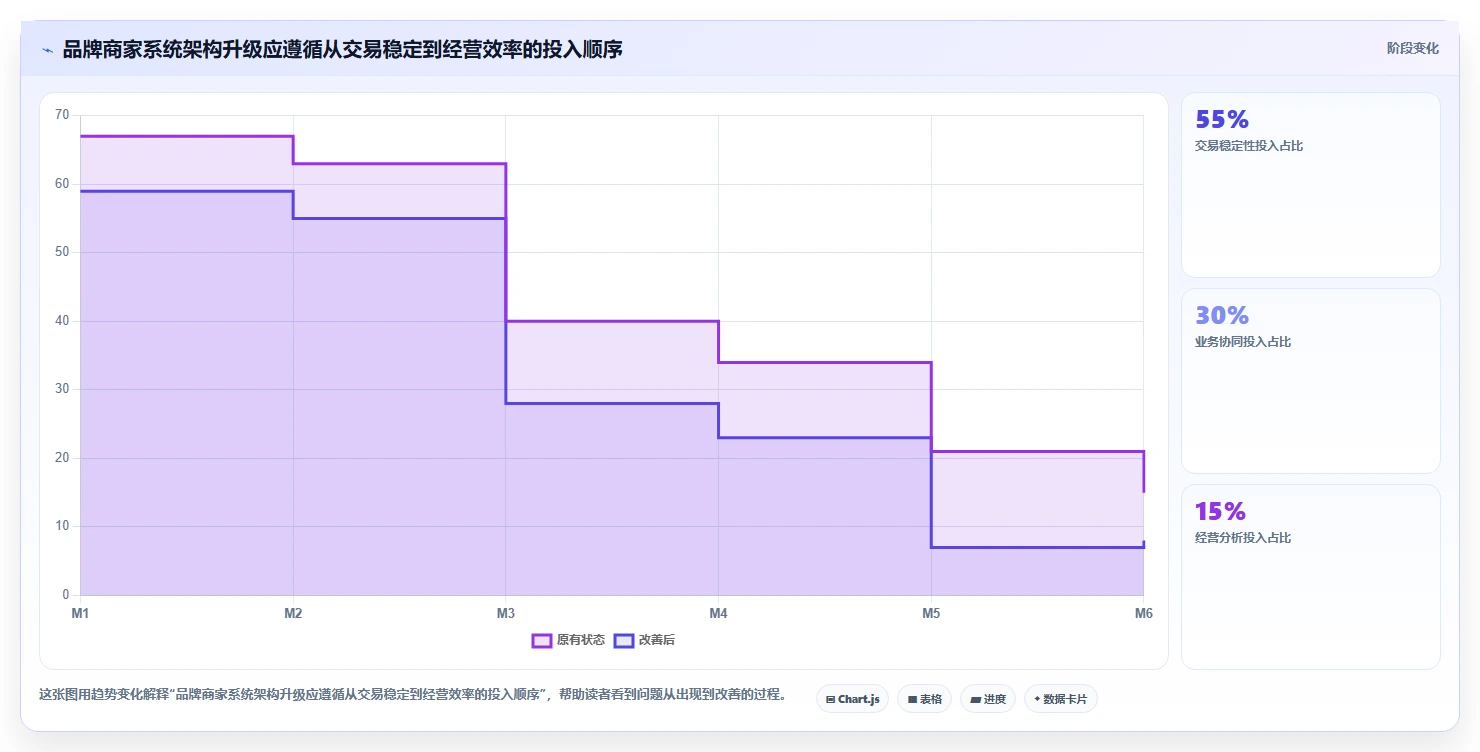Click the M6 axis label
Screen dimensions: 1480x752
[x=1144, y=613]
